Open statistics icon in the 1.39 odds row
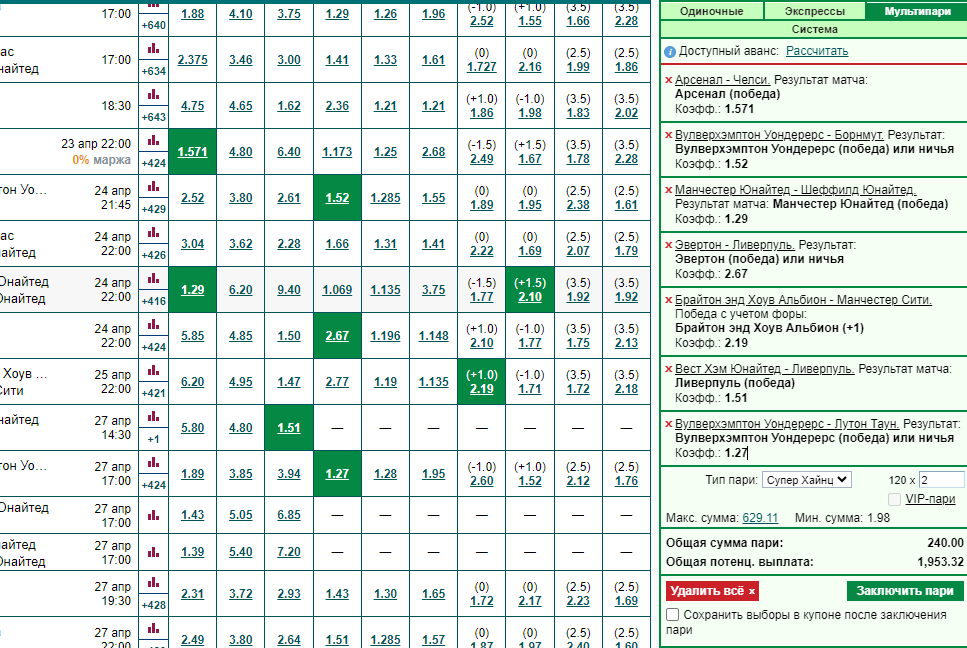The width and height of the screenshot is (967, 648). coord(154,552)
